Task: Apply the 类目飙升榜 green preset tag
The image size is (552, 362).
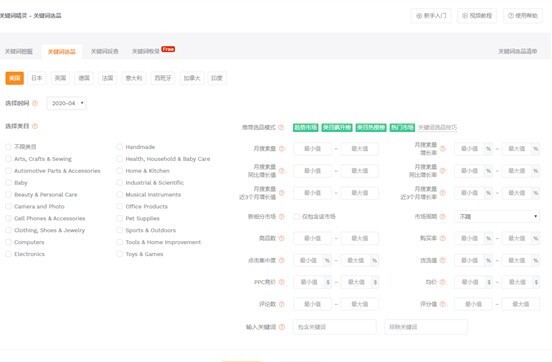Action: [337, 127]
